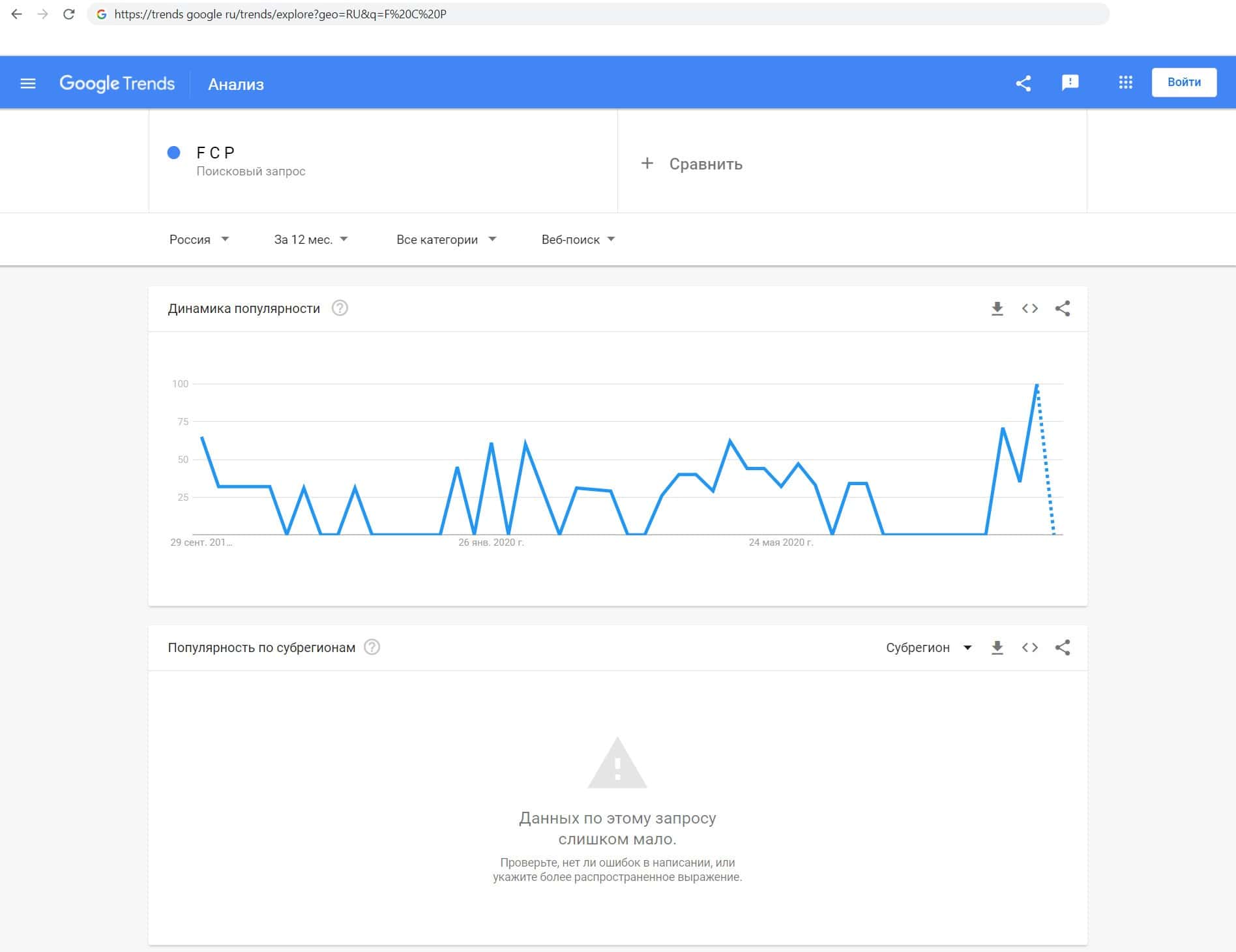Screen dimensions: 1236x952
Task: Share the Динамика популярности chart
Action: [1063, 308]
